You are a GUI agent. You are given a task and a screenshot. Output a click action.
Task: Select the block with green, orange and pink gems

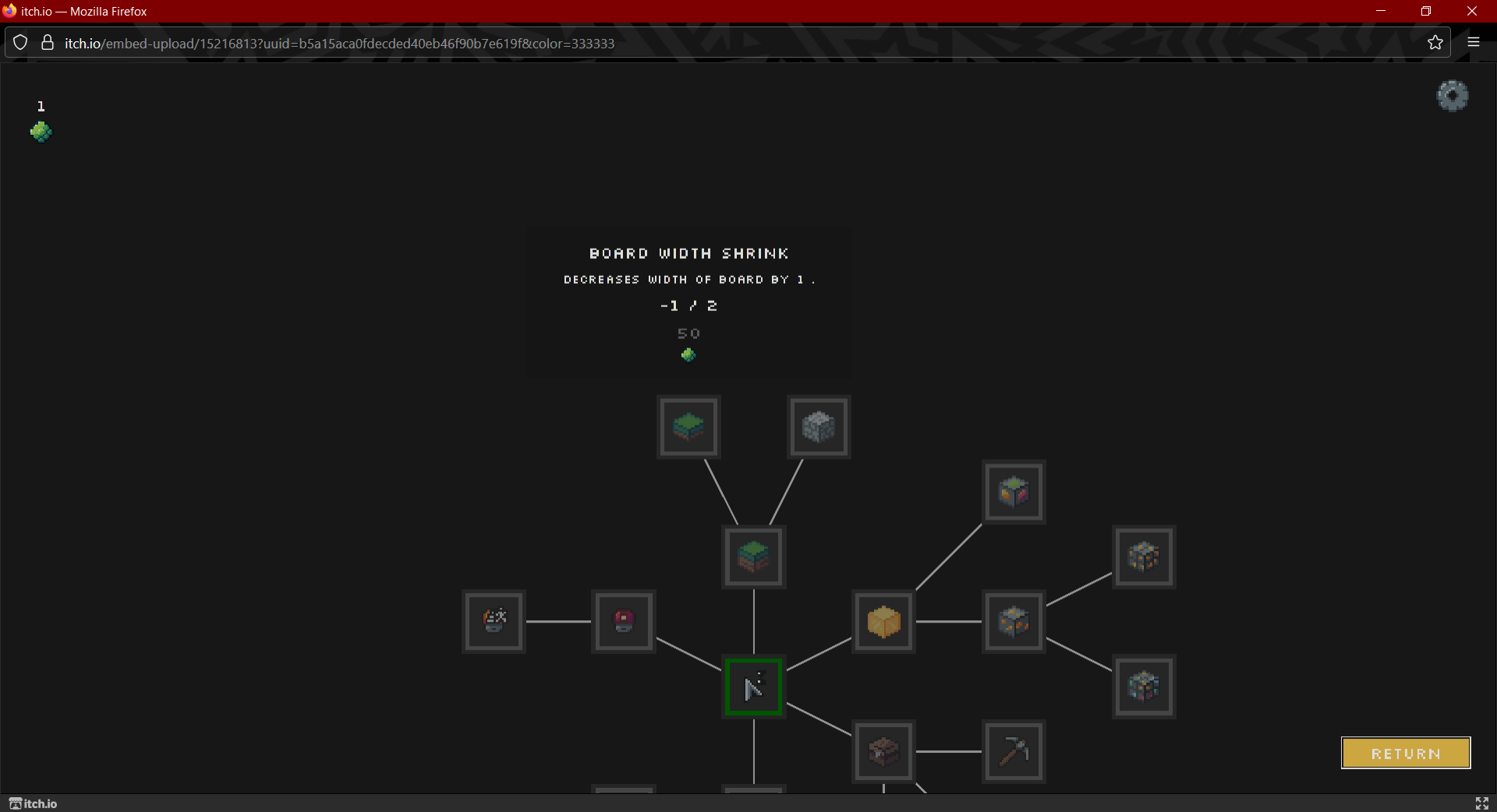tap(1014, 492)
